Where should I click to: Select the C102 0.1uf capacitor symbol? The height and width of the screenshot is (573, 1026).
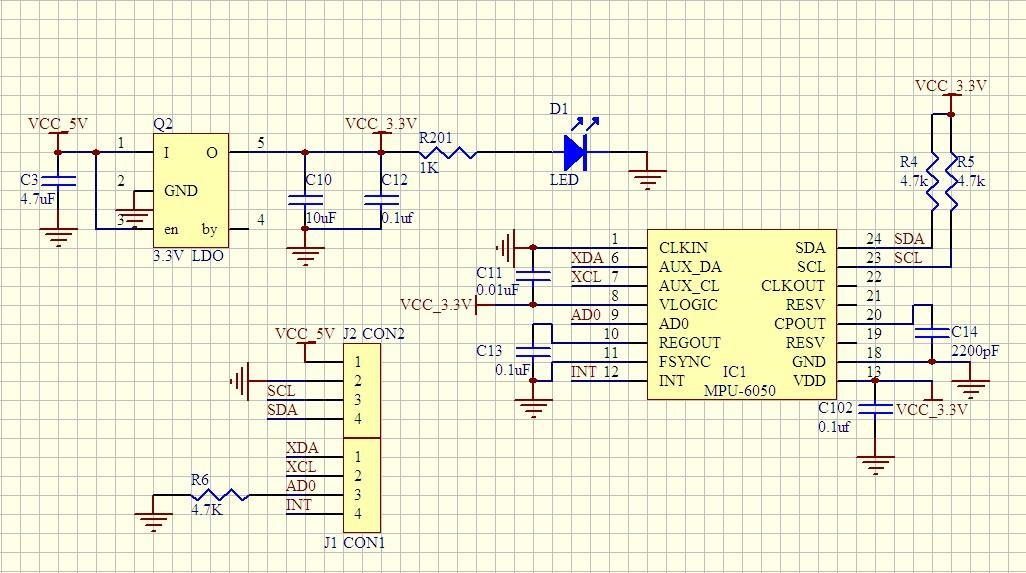875,409
